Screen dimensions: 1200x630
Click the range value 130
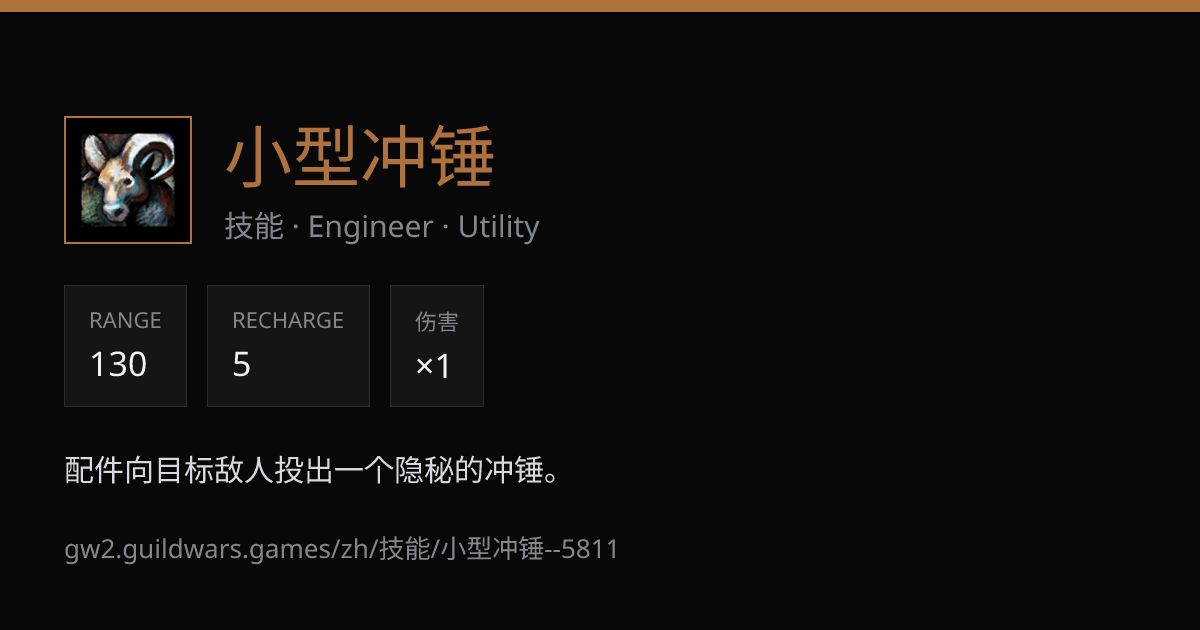click(118, 364)
